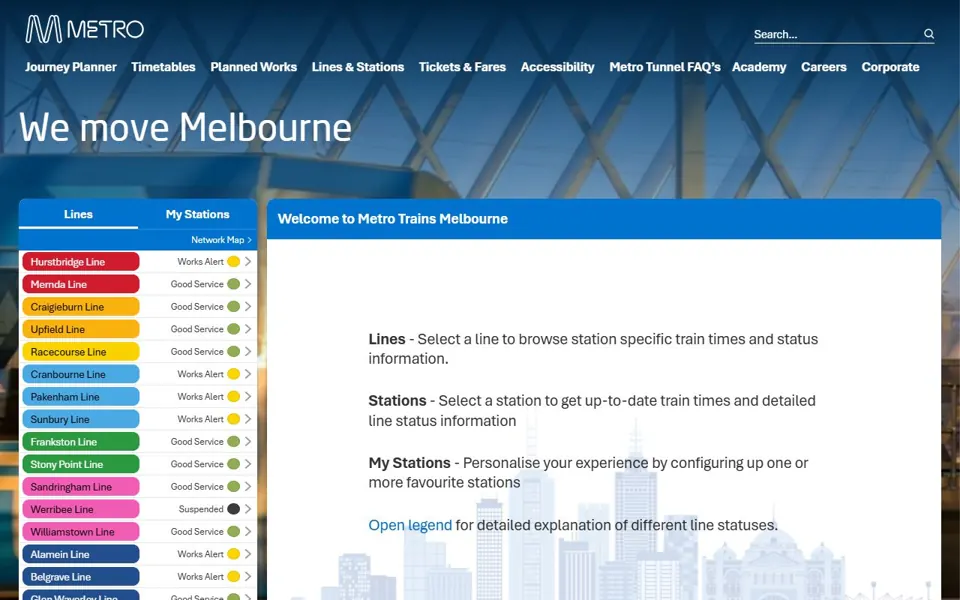Go to the Careers page
Screen dimensions: 960x600
[823, 67]
